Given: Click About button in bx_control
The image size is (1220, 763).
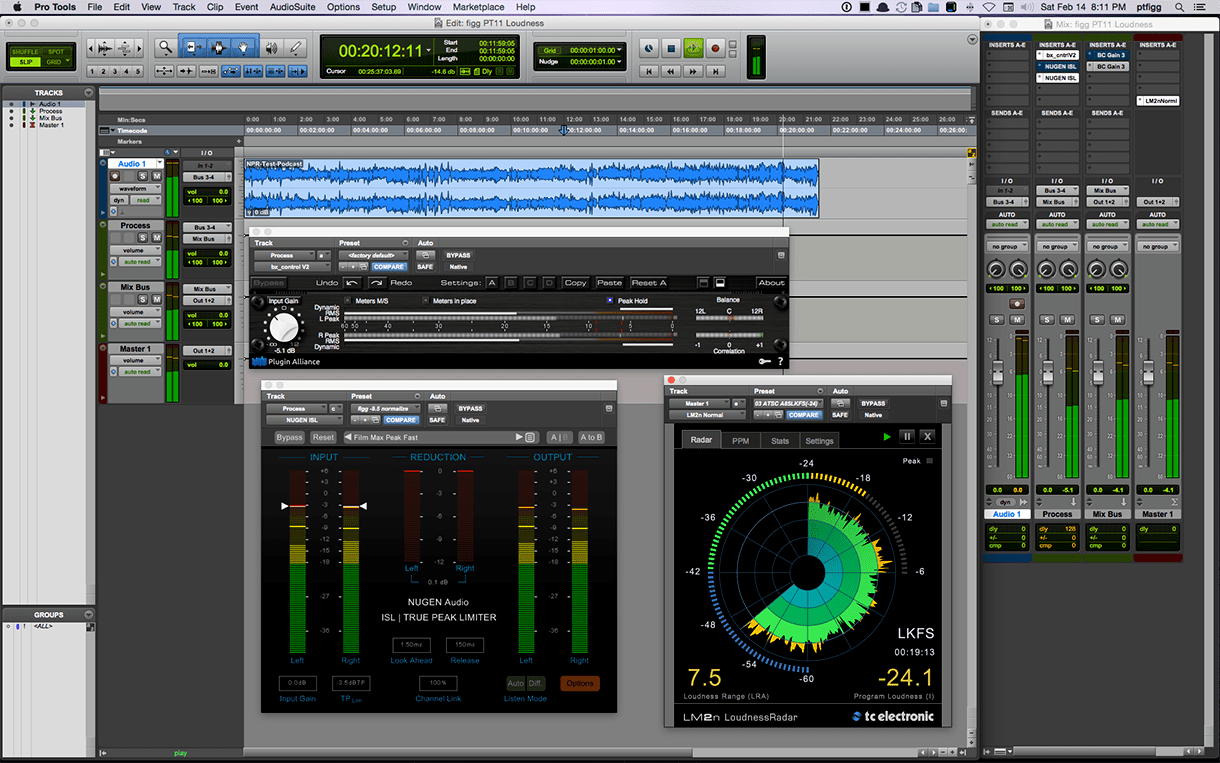Looking at the screenshot, I should pyautogui.click(x=771, y=283).
